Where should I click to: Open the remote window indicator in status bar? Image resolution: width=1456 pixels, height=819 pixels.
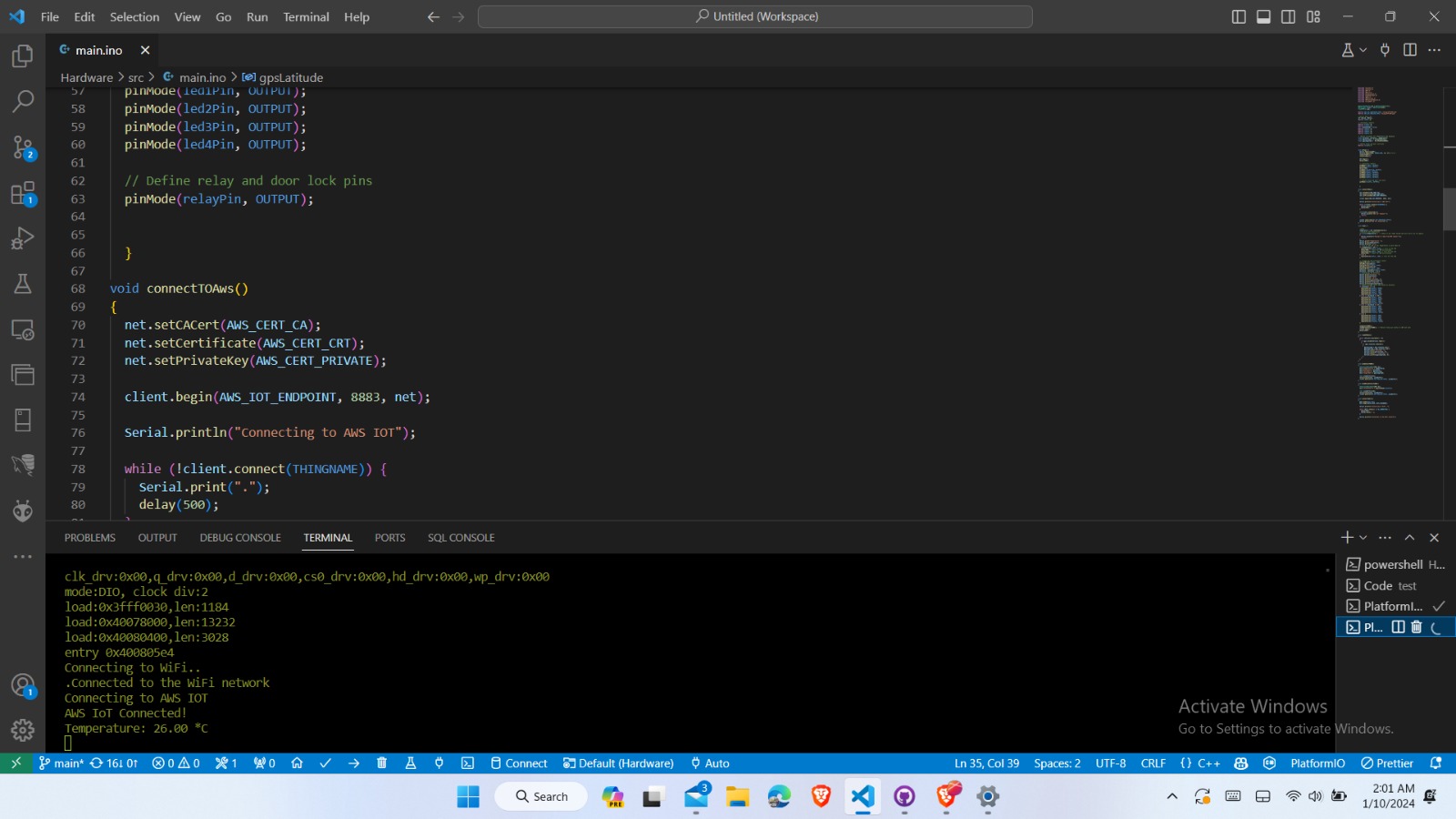click(x=15, y=763)
